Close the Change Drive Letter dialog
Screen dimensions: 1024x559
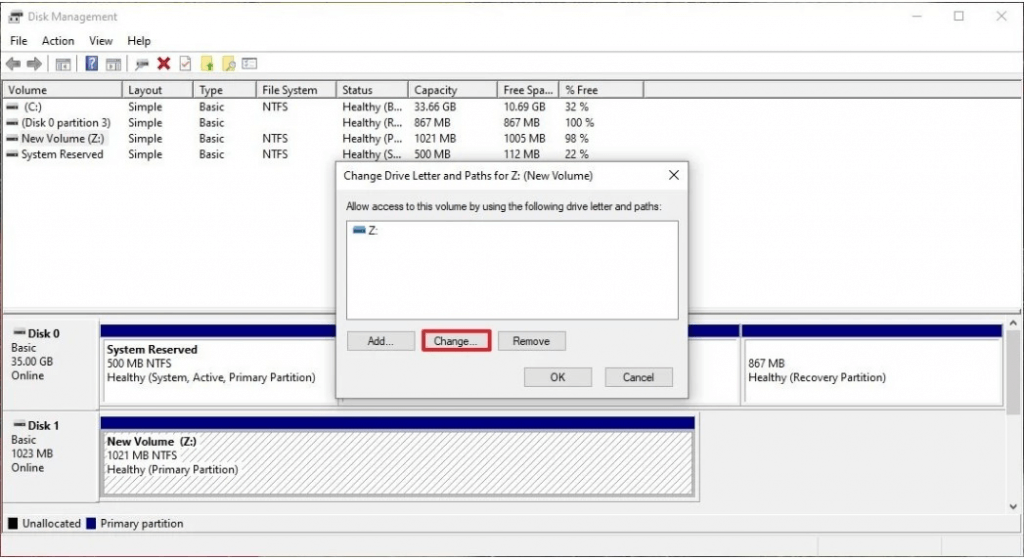[673, 175]
